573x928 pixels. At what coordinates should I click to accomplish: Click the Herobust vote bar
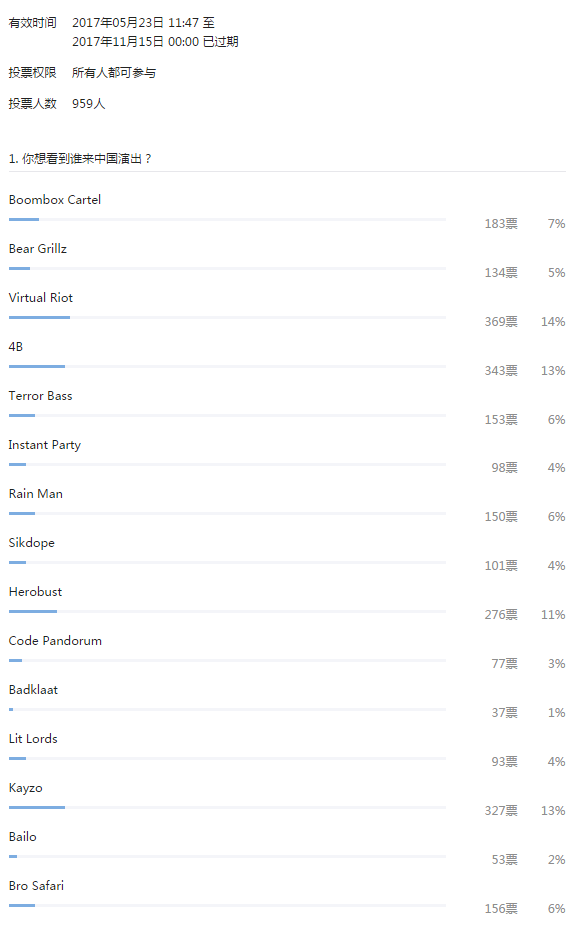[227, 611]
